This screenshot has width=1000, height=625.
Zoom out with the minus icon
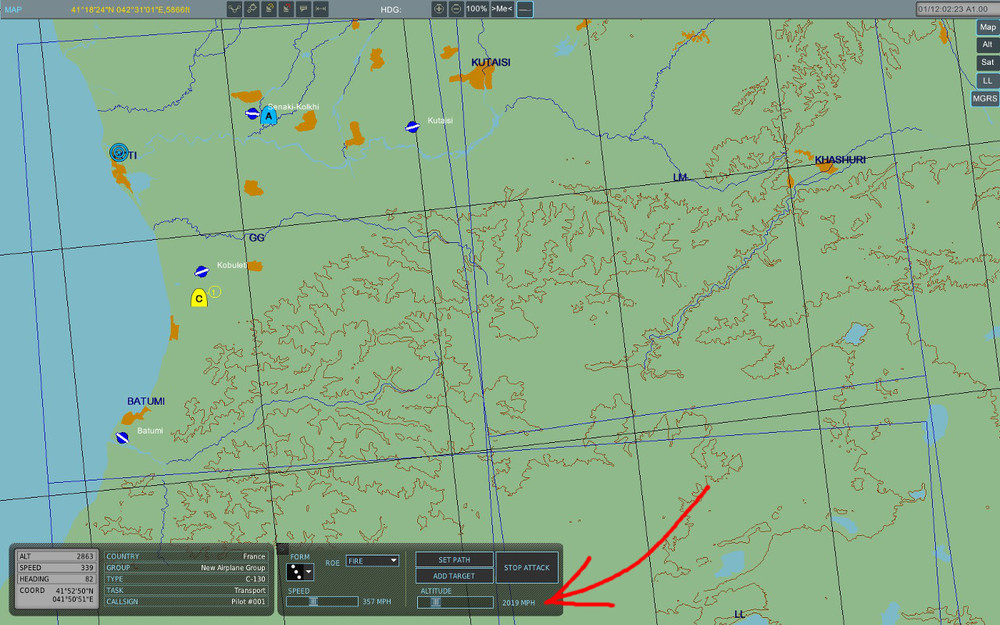click(x=456, y=9)
